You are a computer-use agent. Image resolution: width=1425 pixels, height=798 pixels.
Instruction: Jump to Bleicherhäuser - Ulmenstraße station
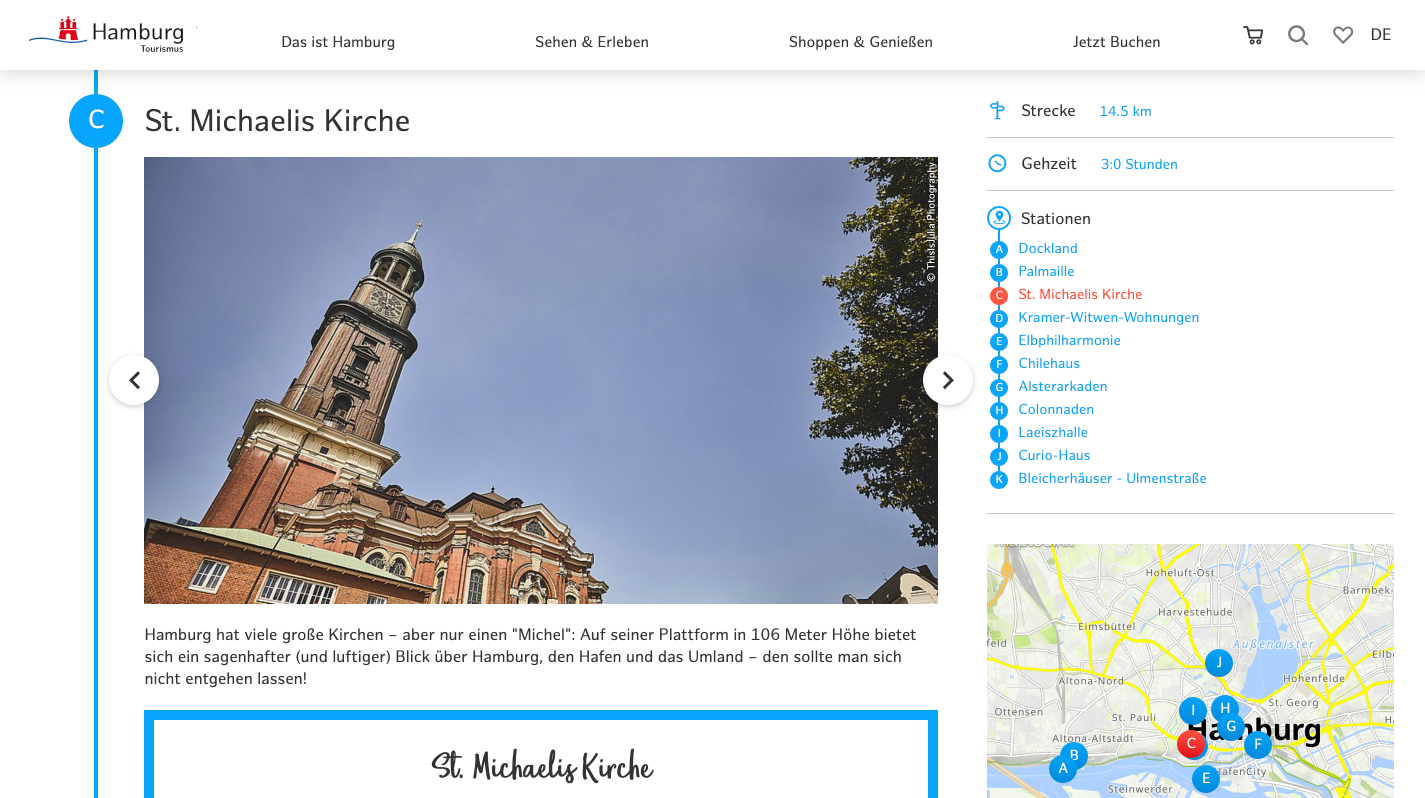[x=1112, y=478]
